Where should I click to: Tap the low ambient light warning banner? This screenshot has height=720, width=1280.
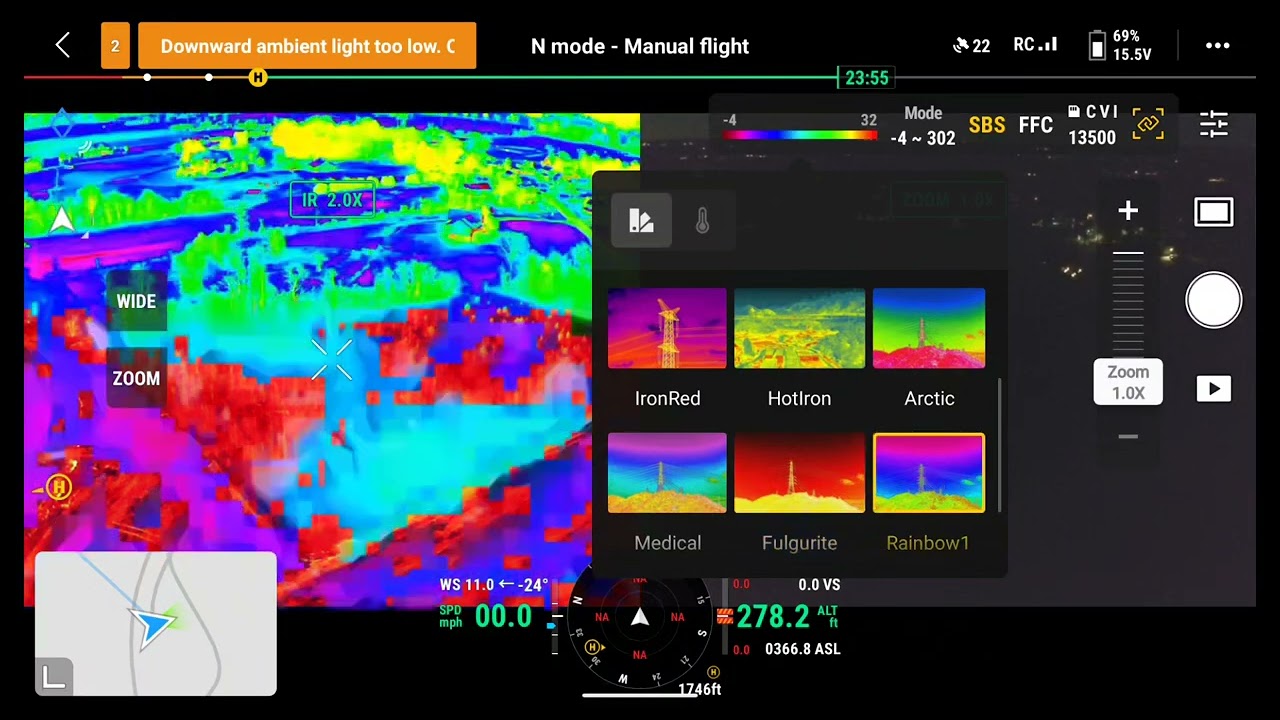pos(307,46)
